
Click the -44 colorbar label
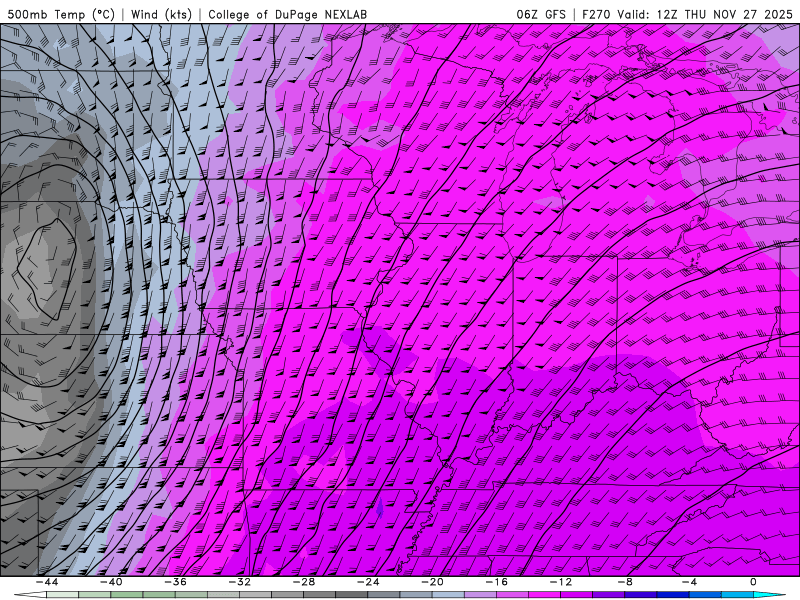click(47, 582)
